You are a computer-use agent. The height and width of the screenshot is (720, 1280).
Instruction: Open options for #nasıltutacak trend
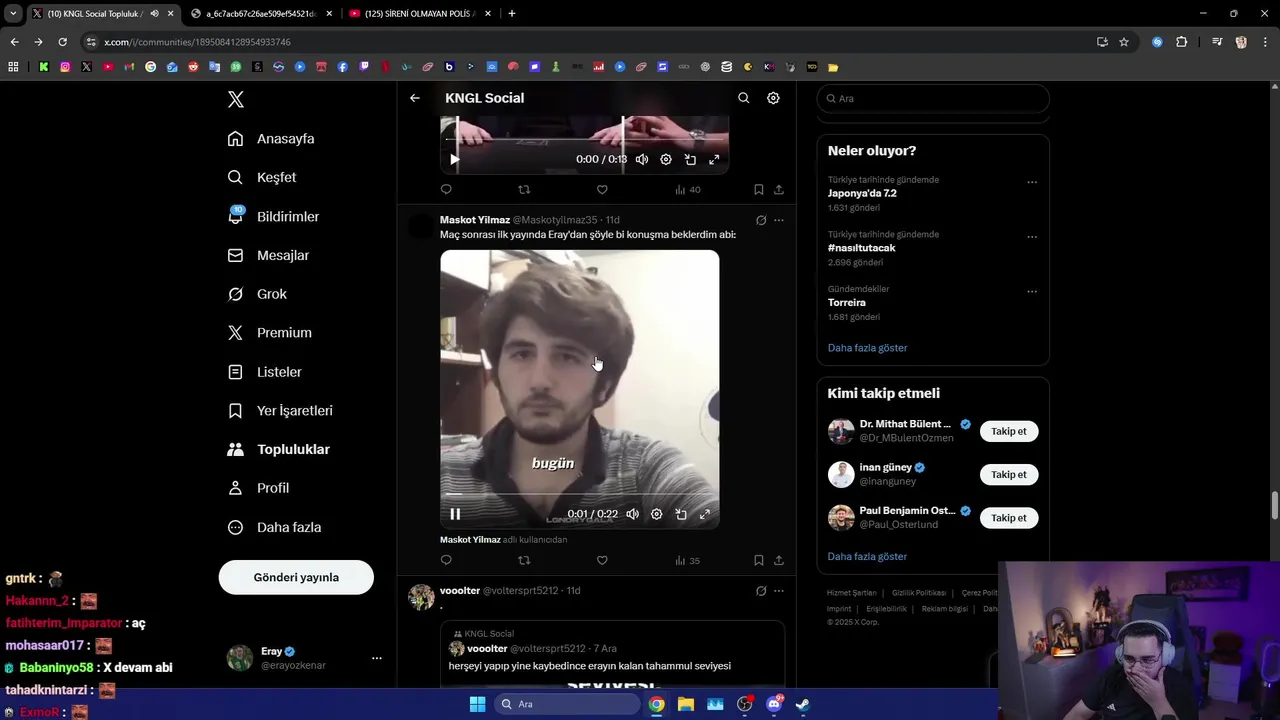(x=1032, y=237)
